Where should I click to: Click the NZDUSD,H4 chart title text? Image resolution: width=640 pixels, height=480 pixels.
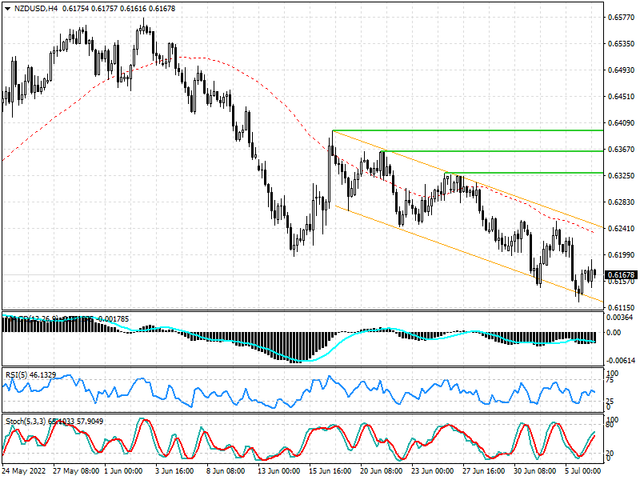tap(37, 9)
